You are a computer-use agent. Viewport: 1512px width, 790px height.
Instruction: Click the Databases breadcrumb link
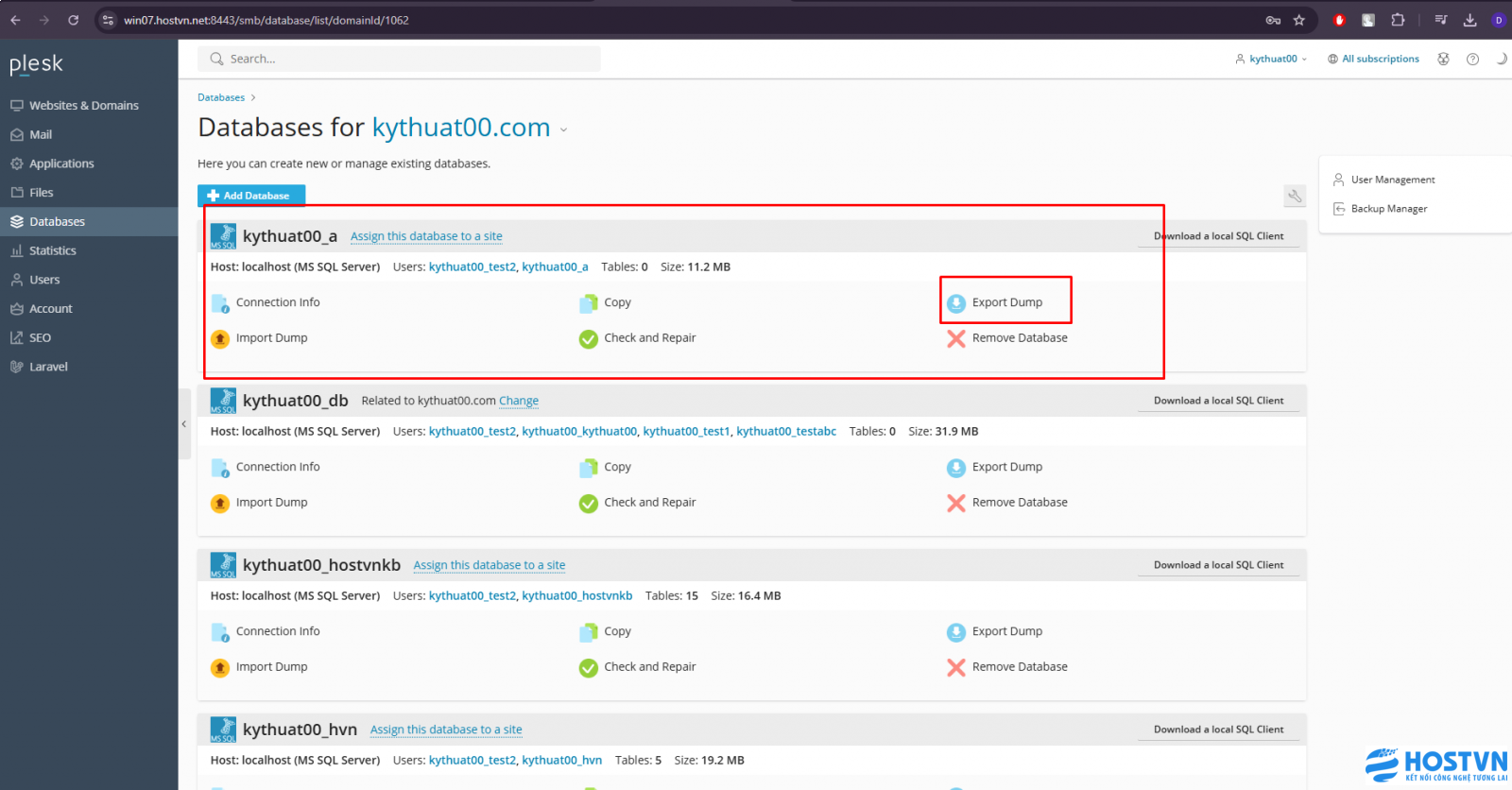click(221, 97)
